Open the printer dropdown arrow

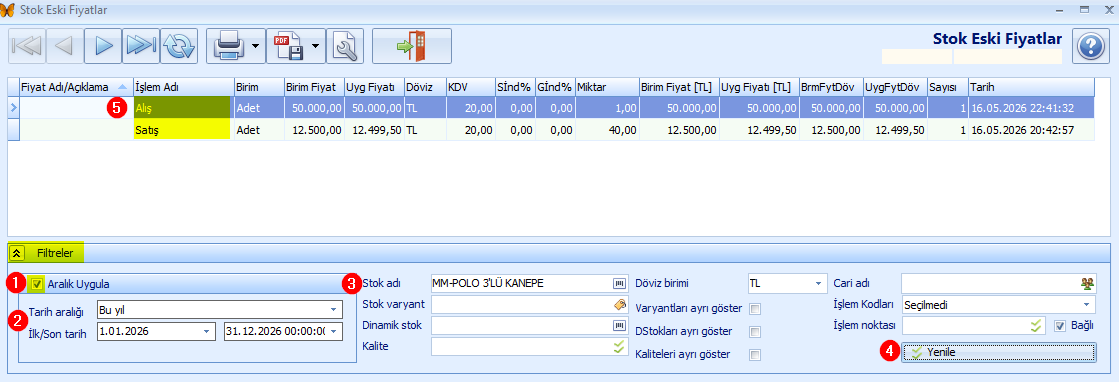pos(255,47)
